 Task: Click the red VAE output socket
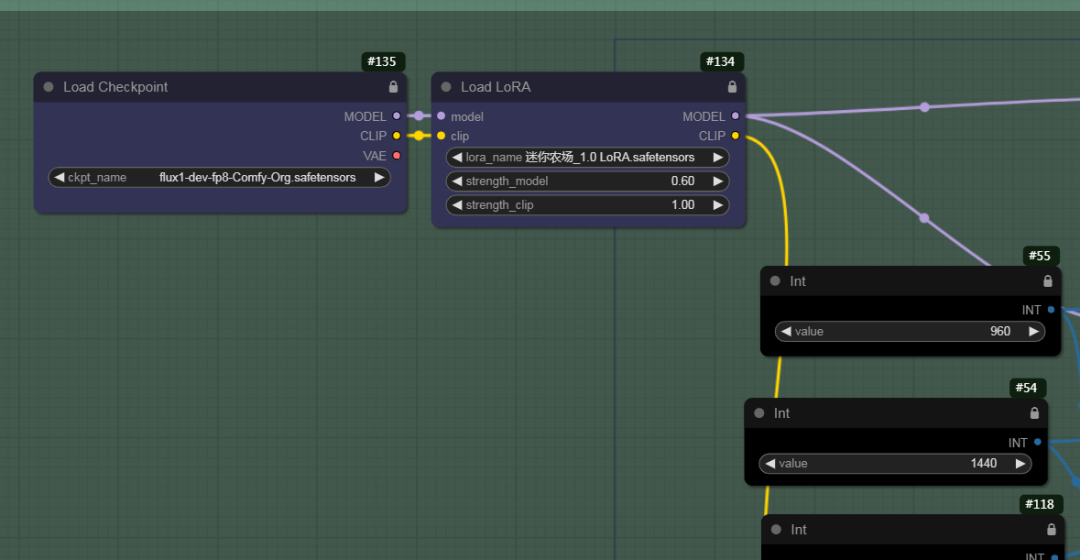click(x=396, y=156)
